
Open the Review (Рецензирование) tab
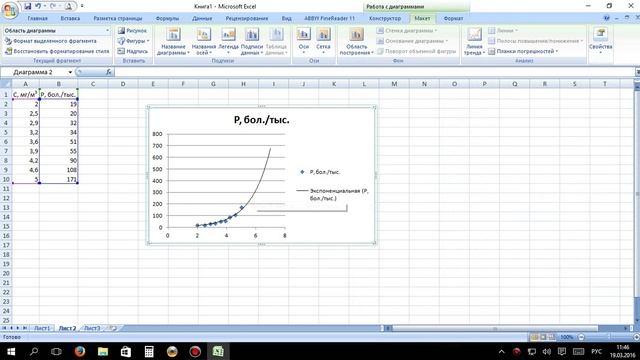pos(247,18)
